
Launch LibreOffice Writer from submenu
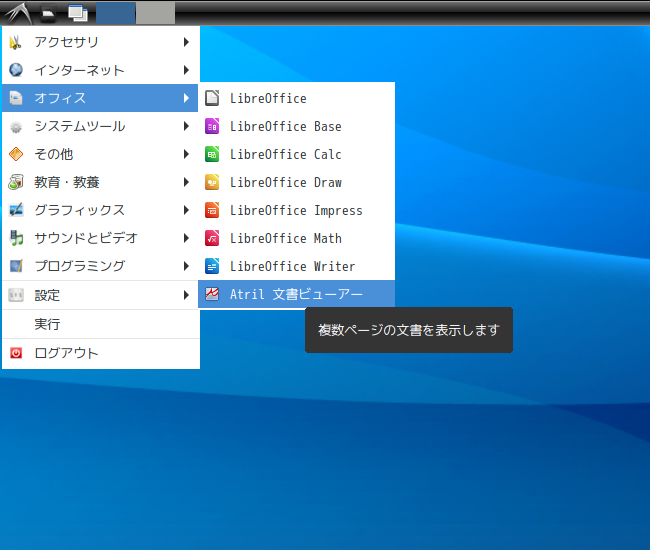(x=296, y=266)
